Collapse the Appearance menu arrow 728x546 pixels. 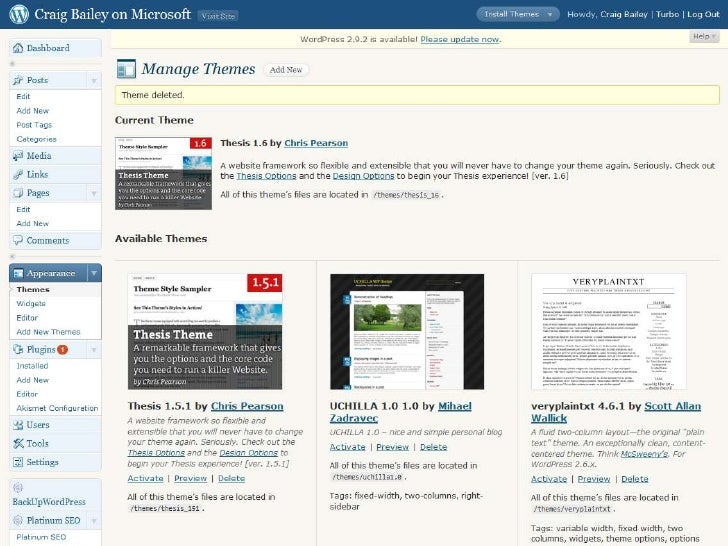[94, 273]
